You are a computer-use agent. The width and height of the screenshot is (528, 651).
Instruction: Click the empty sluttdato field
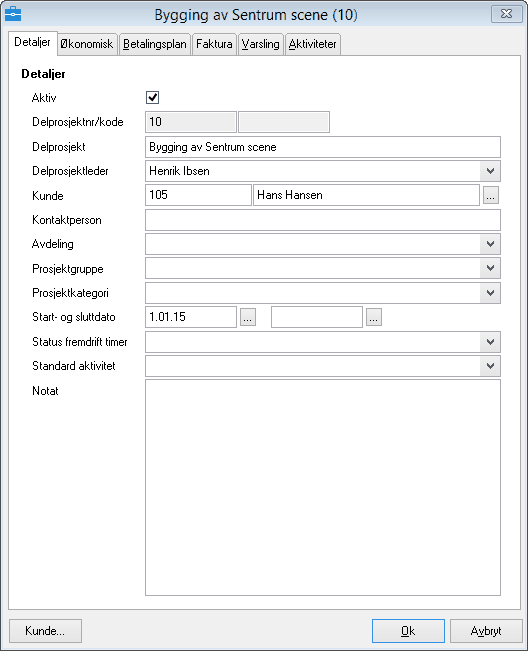pos(317,317)
